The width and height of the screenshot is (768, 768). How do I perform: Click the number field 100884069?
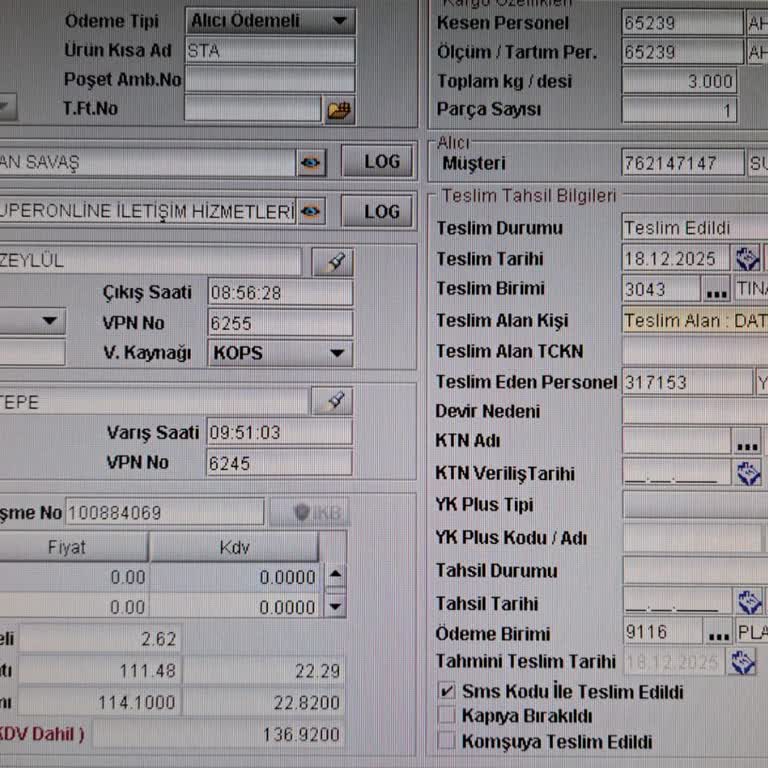click(165, 513)
